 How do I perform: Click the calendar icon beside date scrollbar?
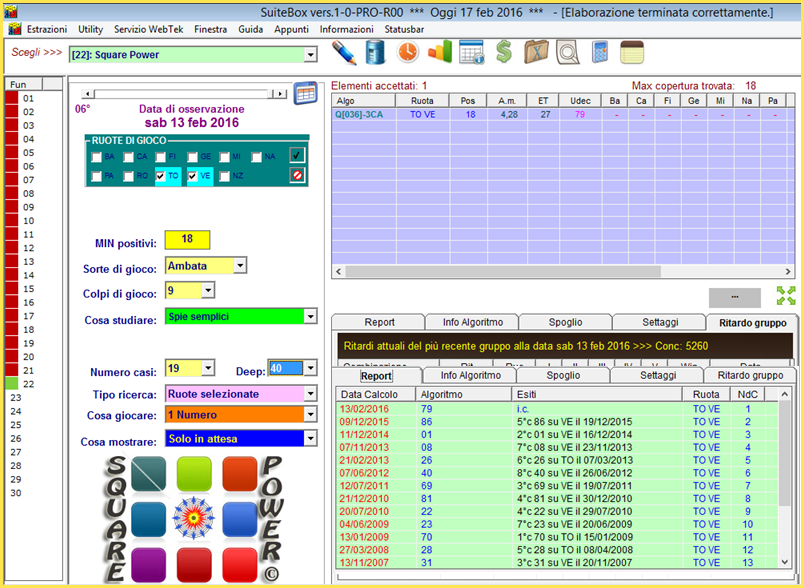click(x=305, y=93)
